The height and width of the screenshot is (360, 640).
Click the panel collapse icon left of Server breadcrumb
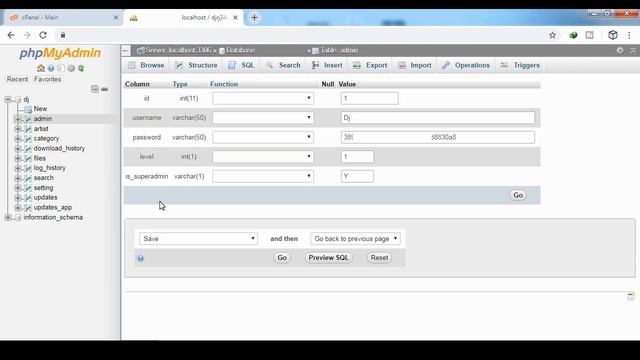click(x=126, y=50)
